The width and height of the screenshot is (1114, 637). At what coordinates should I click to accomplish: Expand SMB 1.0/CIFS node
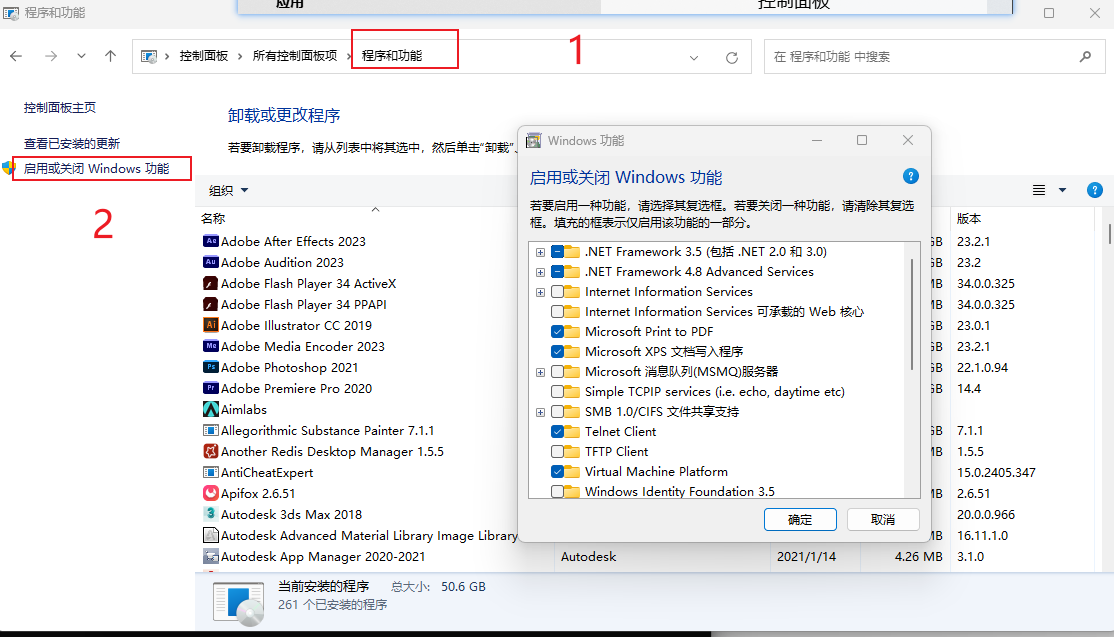[541, 412]
